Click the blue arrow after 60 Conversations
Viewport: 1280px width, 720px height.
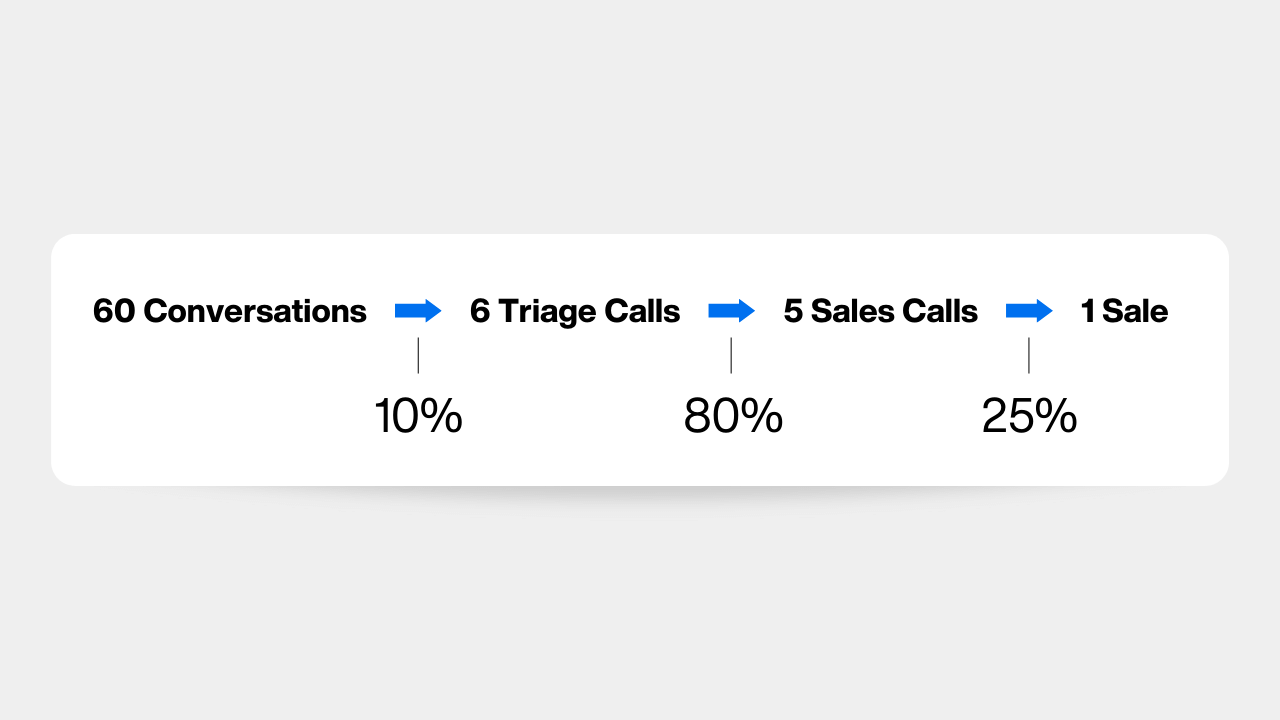pyautogui.click(x=418, y=311)
